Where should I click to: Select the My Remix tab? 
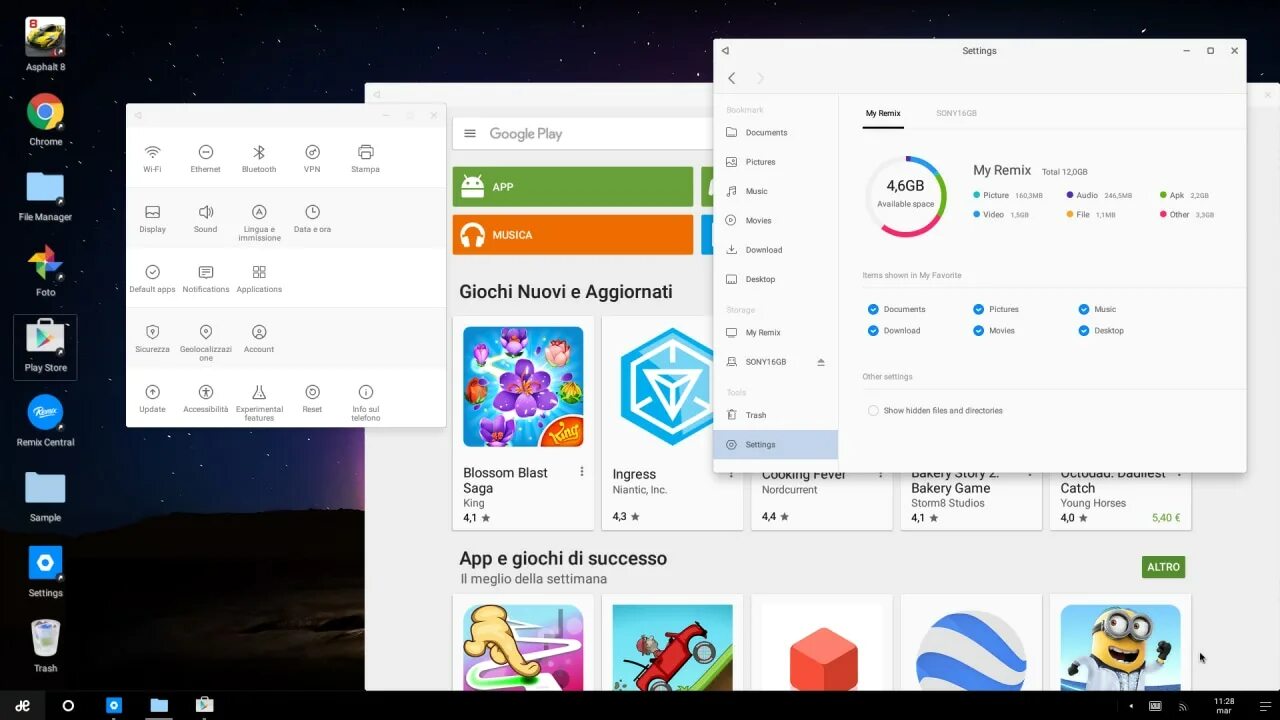pyautogui.click(x=882, y=113)
